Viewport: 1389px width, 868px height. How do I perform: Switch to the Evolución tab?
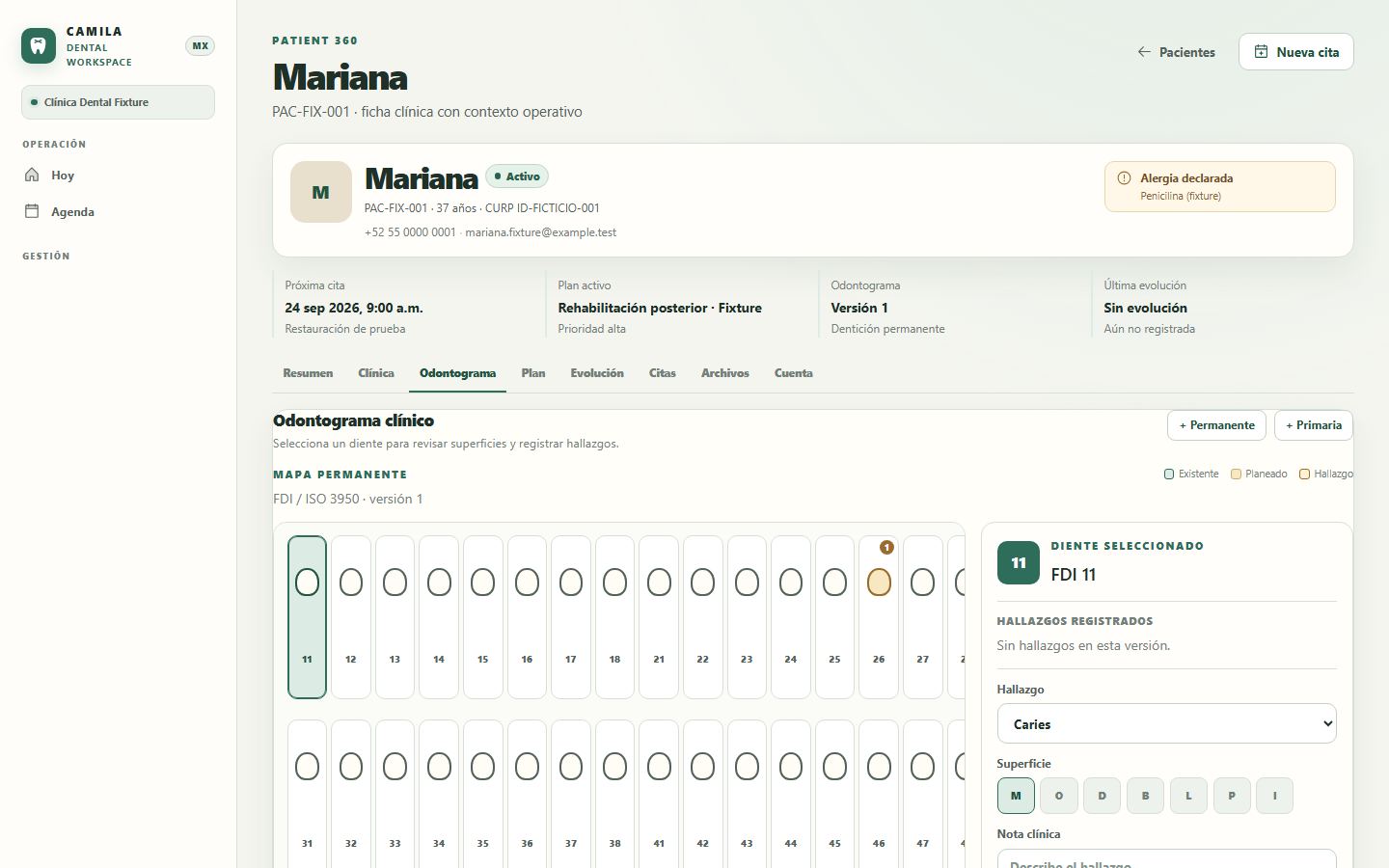596,373
